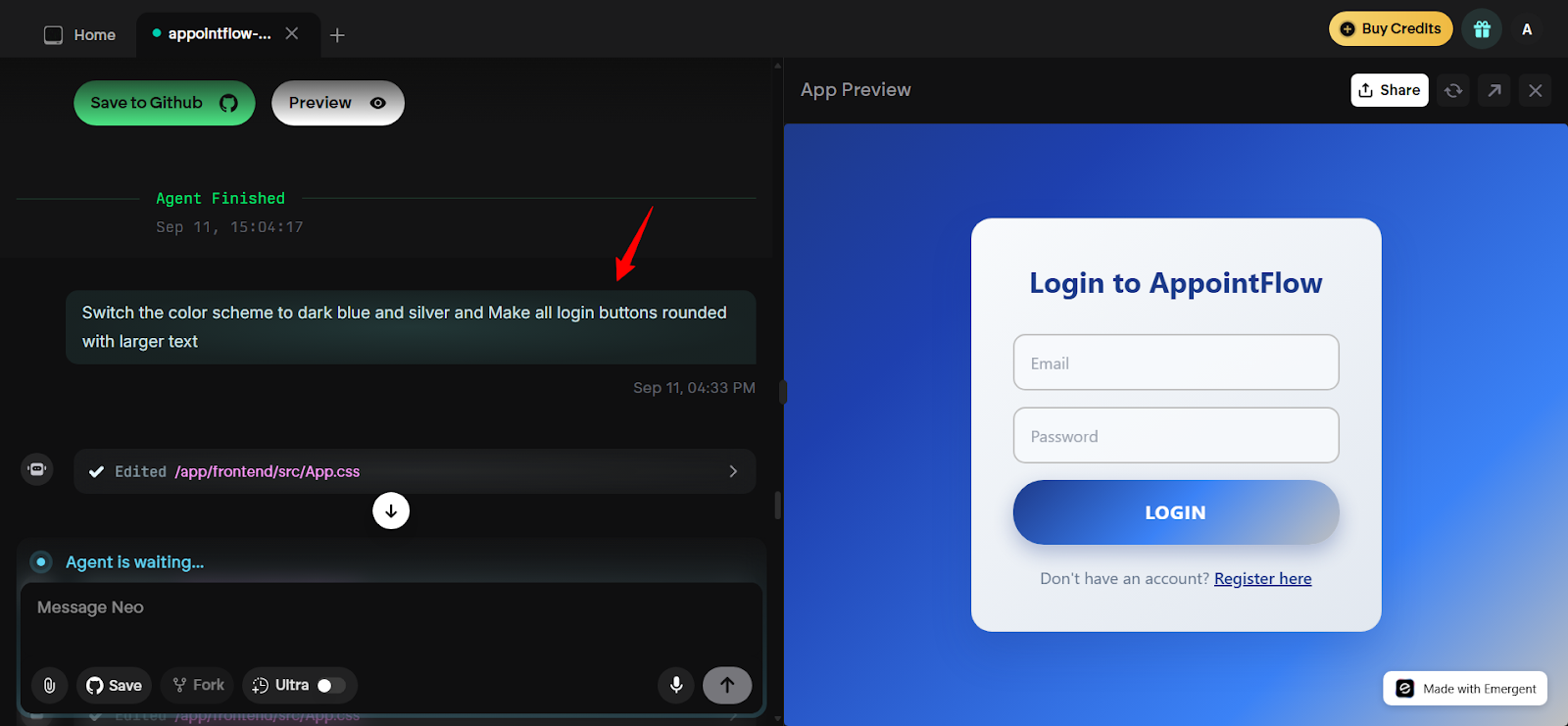Click the Buy Credits button
The width and height of the screenshot is (1568, 726).
(1391, 28)
